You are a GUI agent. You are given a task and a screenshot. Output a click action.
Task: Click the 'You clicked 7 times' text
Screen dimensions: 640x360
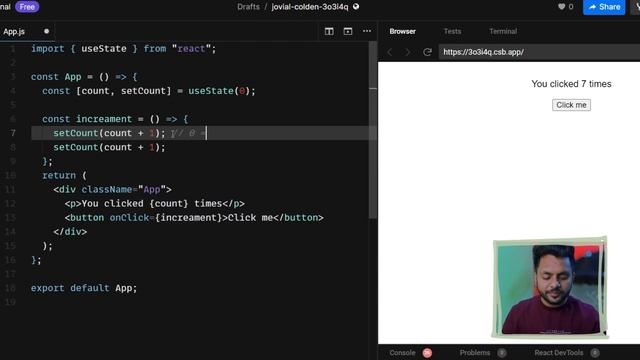click(x=571, y=84)
